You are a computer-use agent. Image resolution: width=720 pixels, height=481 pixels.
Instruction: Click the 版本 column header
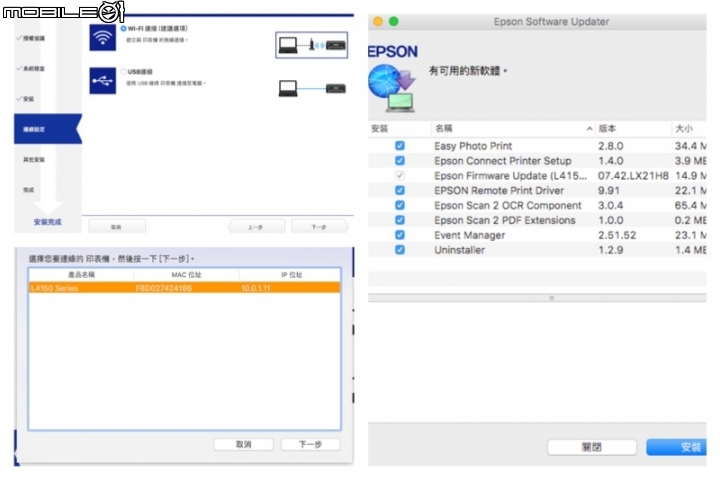(633, 129)
